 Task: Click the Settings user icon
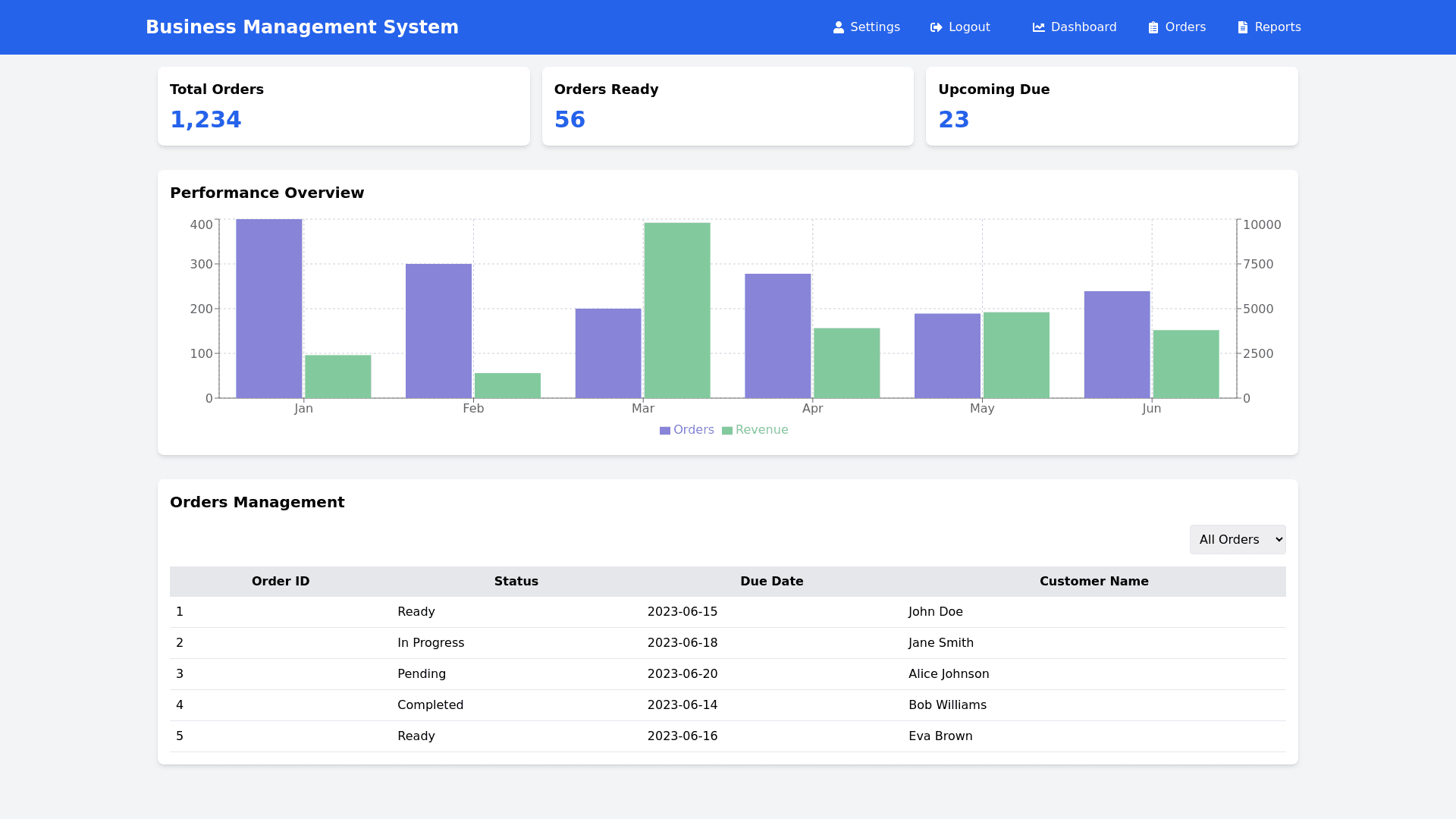point(838,27)
